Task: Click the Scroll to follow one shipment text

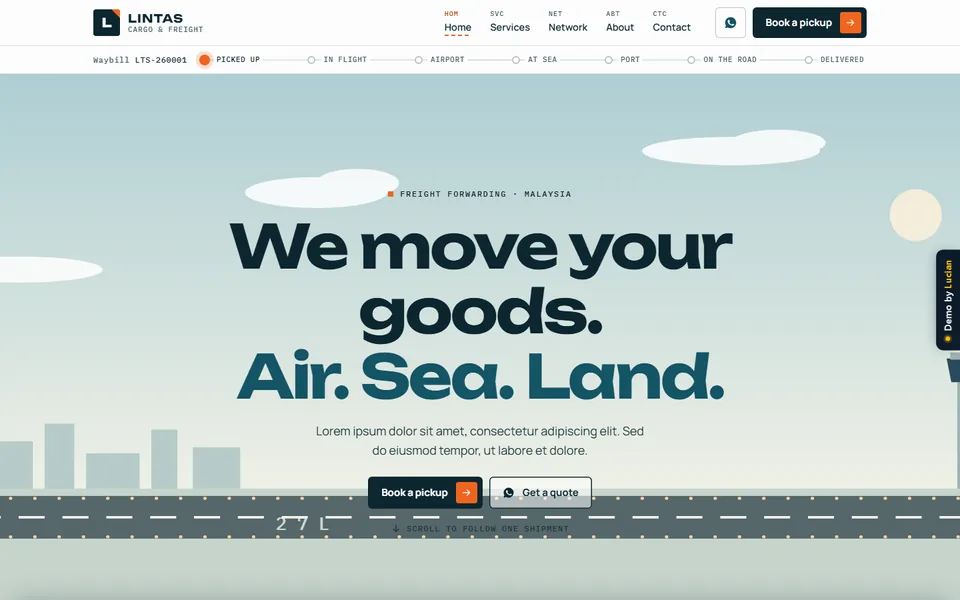Action: pyautogui.click(x=487, y=528)
